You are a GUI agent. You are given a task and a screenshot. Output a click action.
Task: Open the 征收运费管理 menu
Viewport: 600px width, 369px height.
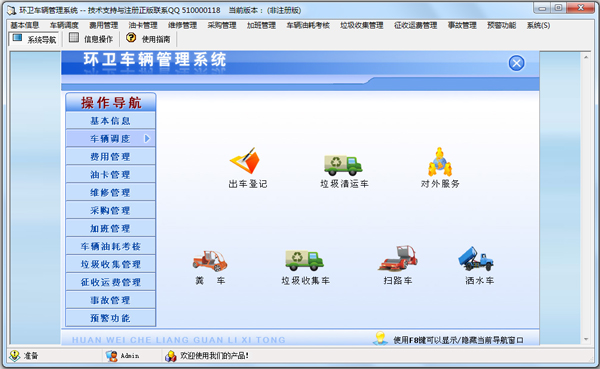coord(416,25)
